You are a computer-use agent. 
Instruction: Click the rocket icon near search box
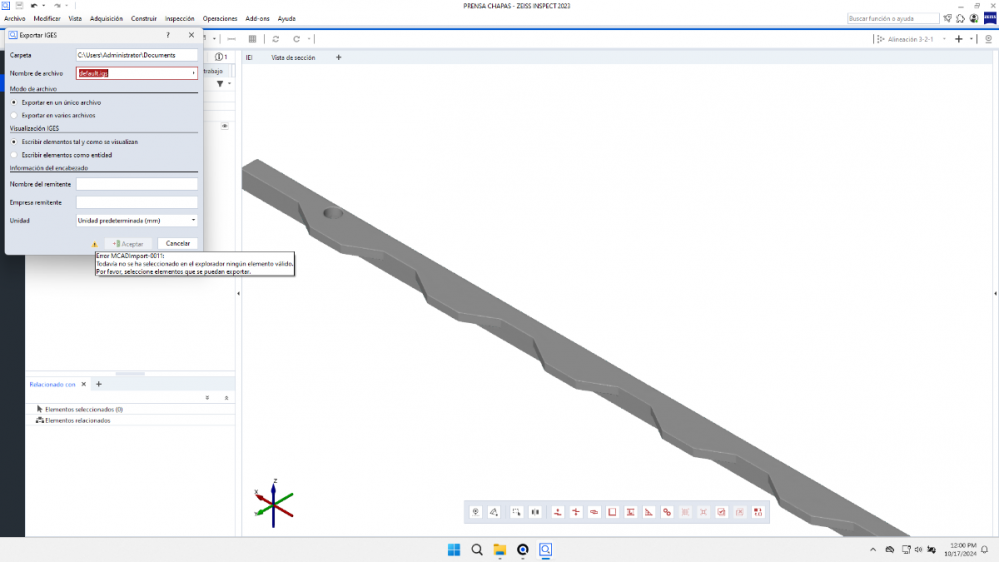(x=947, y=18)
